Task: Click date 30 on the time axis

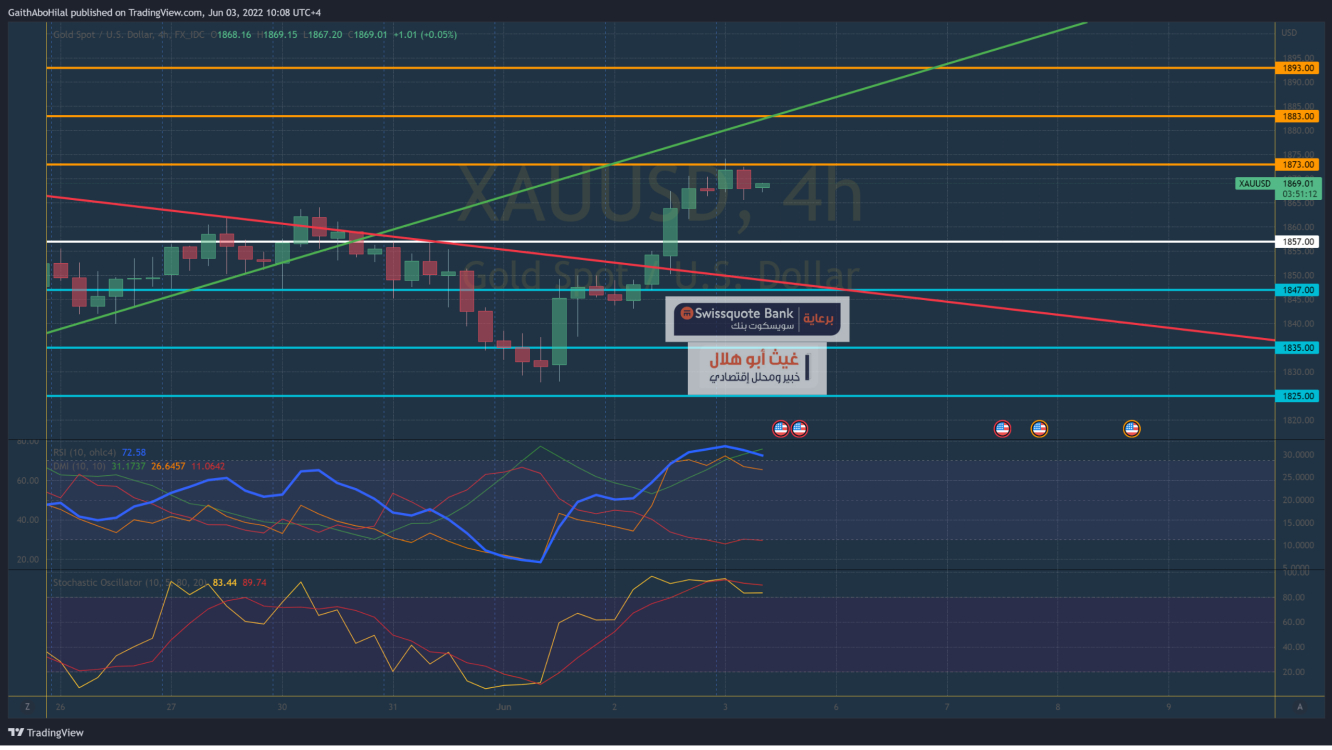Action: (282, 707)
